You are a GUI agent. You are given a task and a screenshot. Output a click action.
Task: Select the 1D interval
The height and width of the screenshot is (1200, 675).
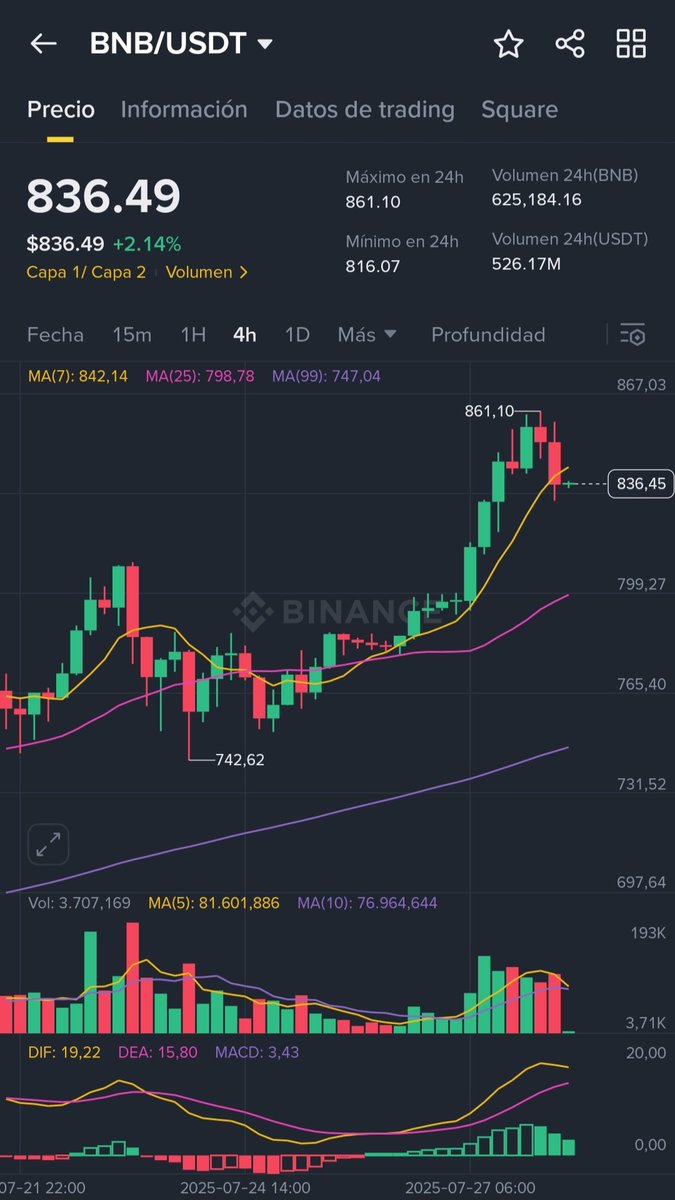pos(297,335)
